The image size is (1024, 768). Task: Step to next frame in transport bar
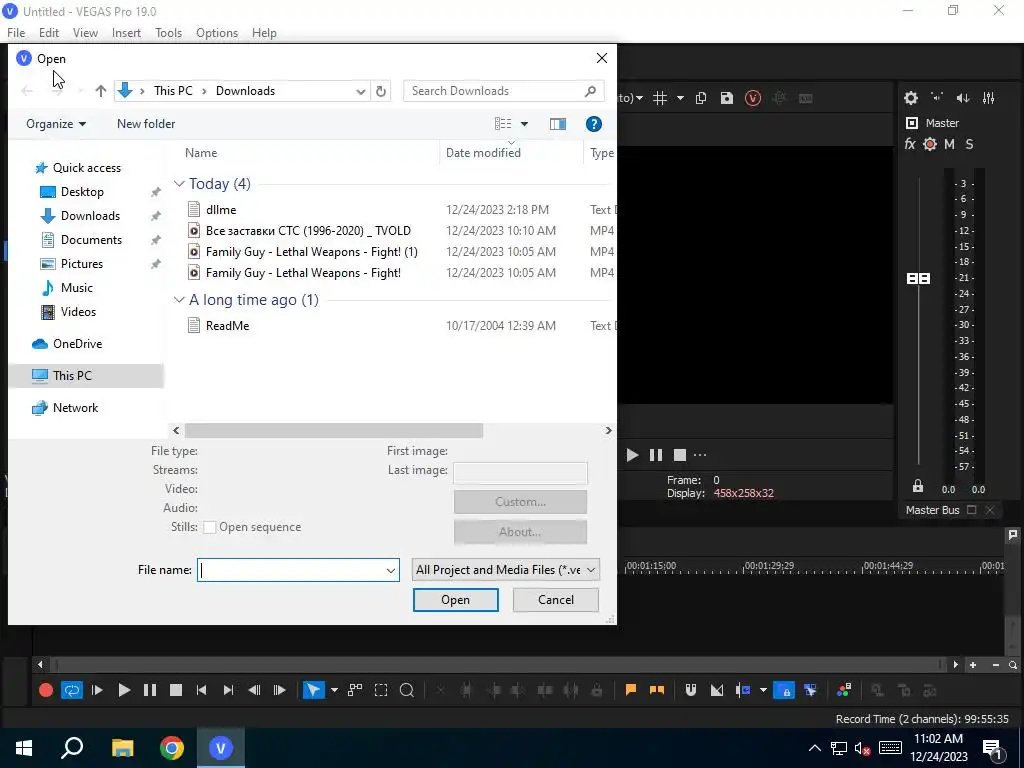[280, 690]
